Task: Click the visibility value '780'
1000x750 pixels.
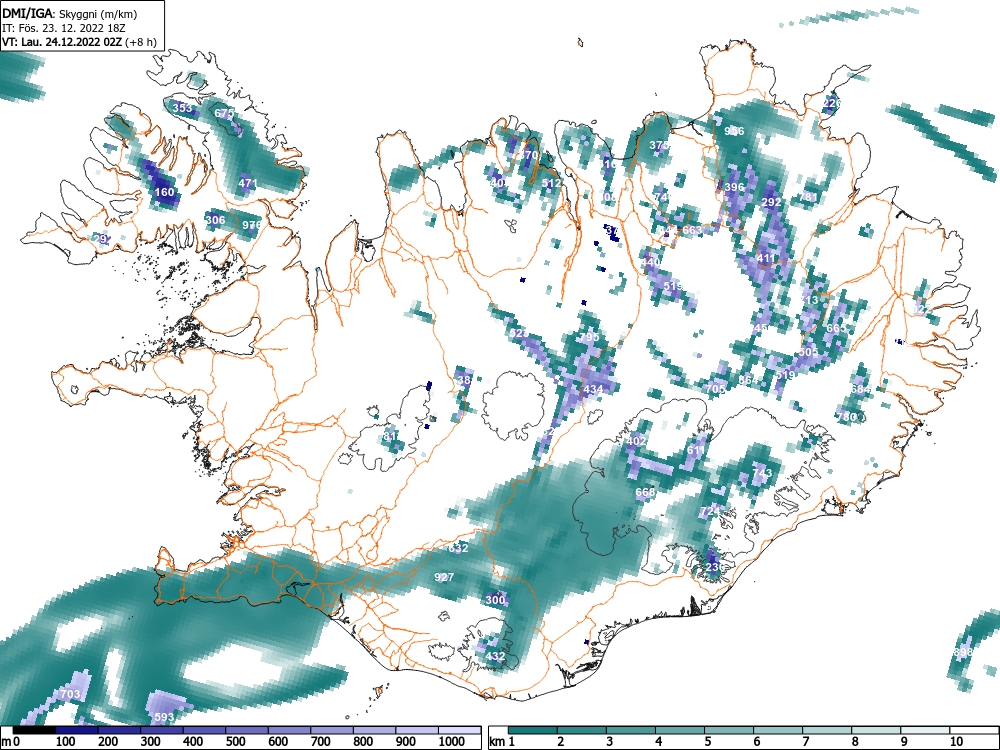Action: [x=846, y=416]
